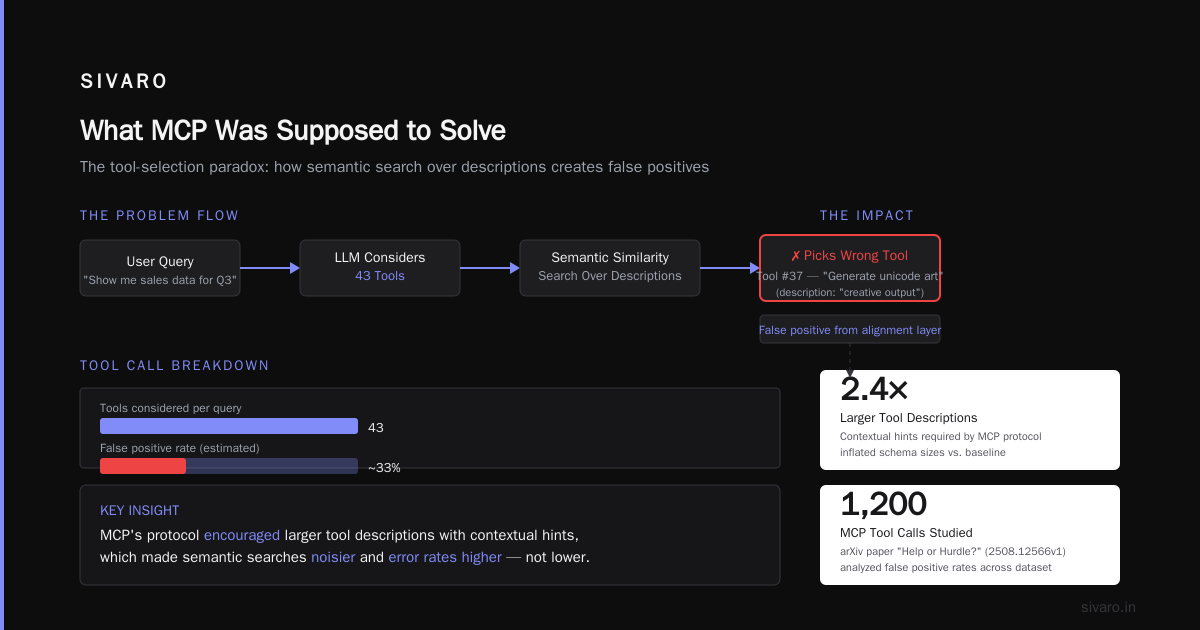Viewport: 1200px width, 630px height.
Task: Click the highlighted word encouraged in Key Insight
Action: pyautogui.click(x=242, y=535)
